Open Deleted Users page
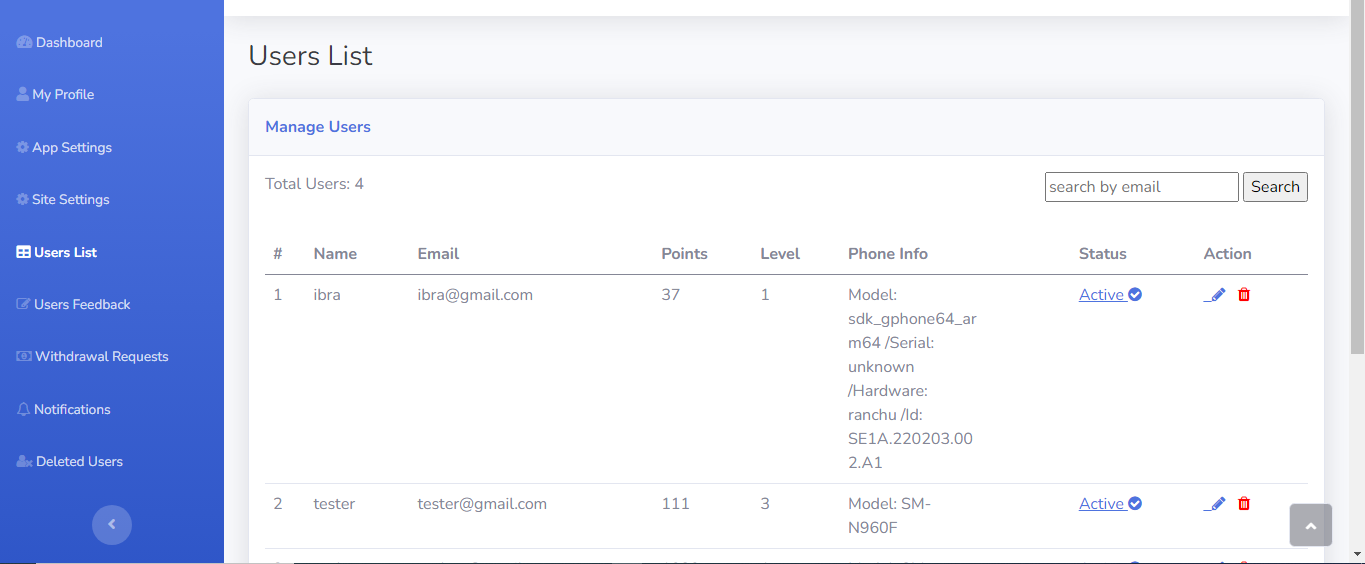 [78, 462]
